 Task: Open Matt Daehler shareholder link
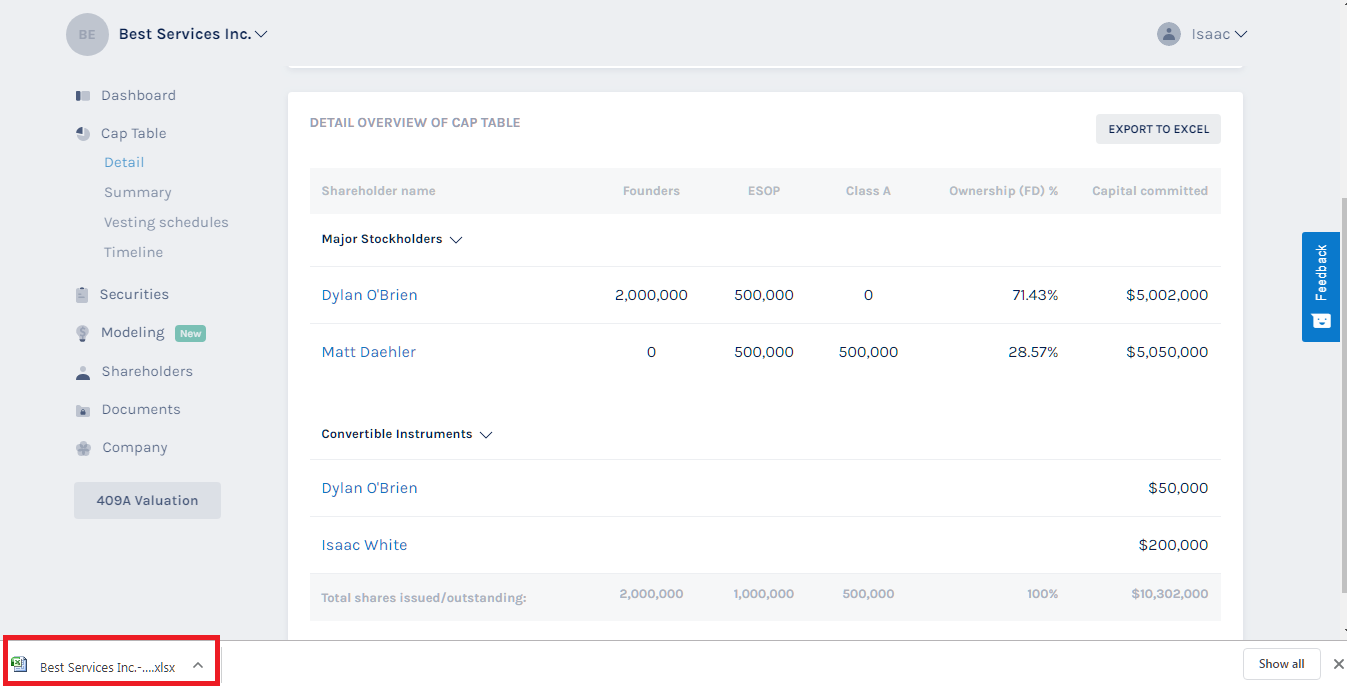[x=368, y=352]
